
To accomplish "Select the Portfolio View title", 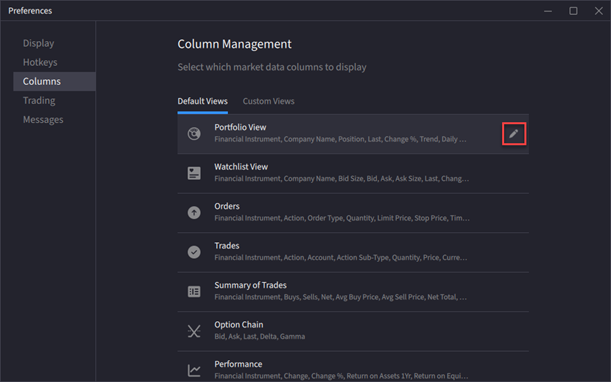I will [240, 127].
